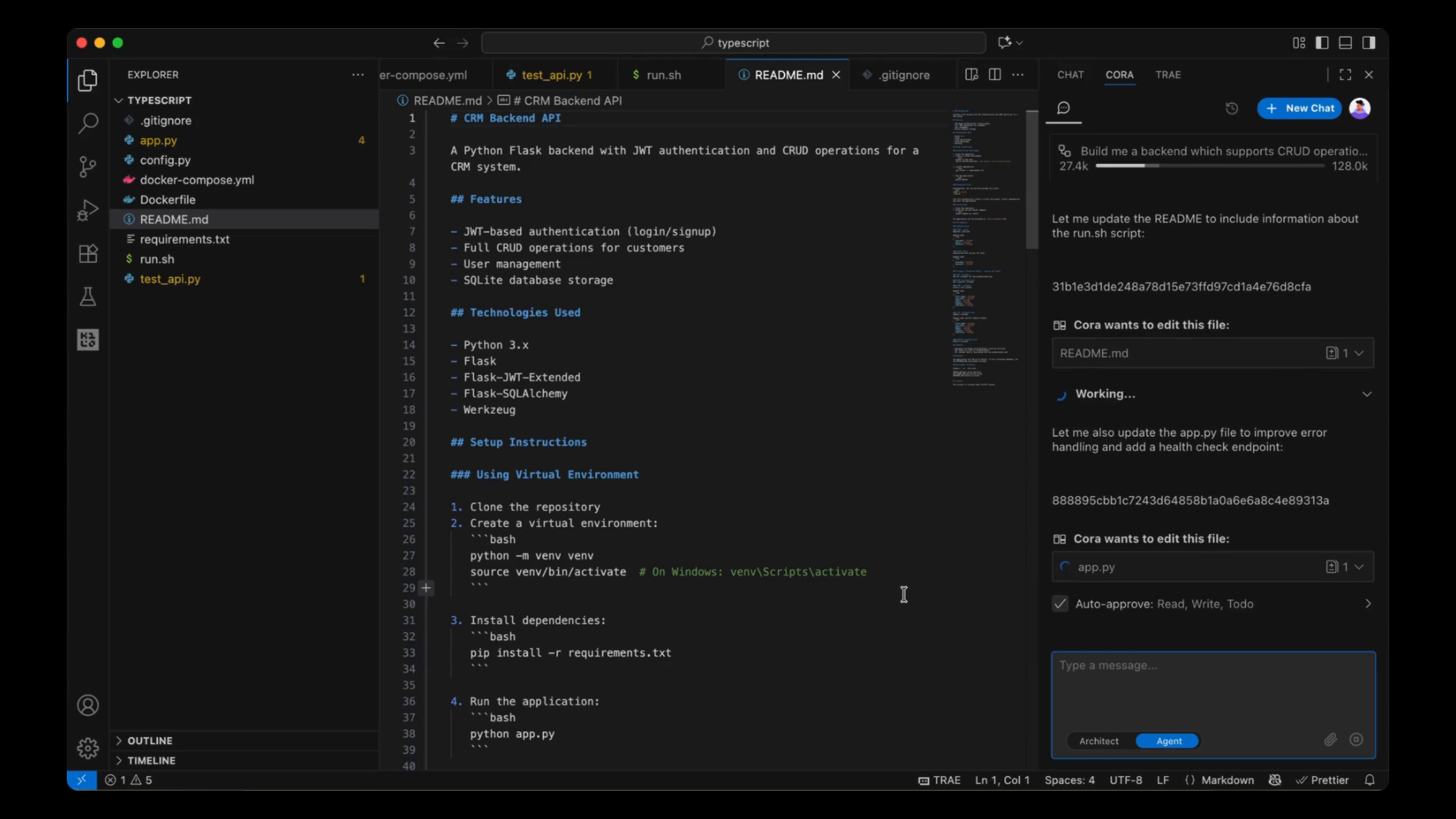Image resolution: width=1456 pixels, height=819 pixels.
Task: Open the app.py edit changes dropdown
Action: click(1360, 566)
